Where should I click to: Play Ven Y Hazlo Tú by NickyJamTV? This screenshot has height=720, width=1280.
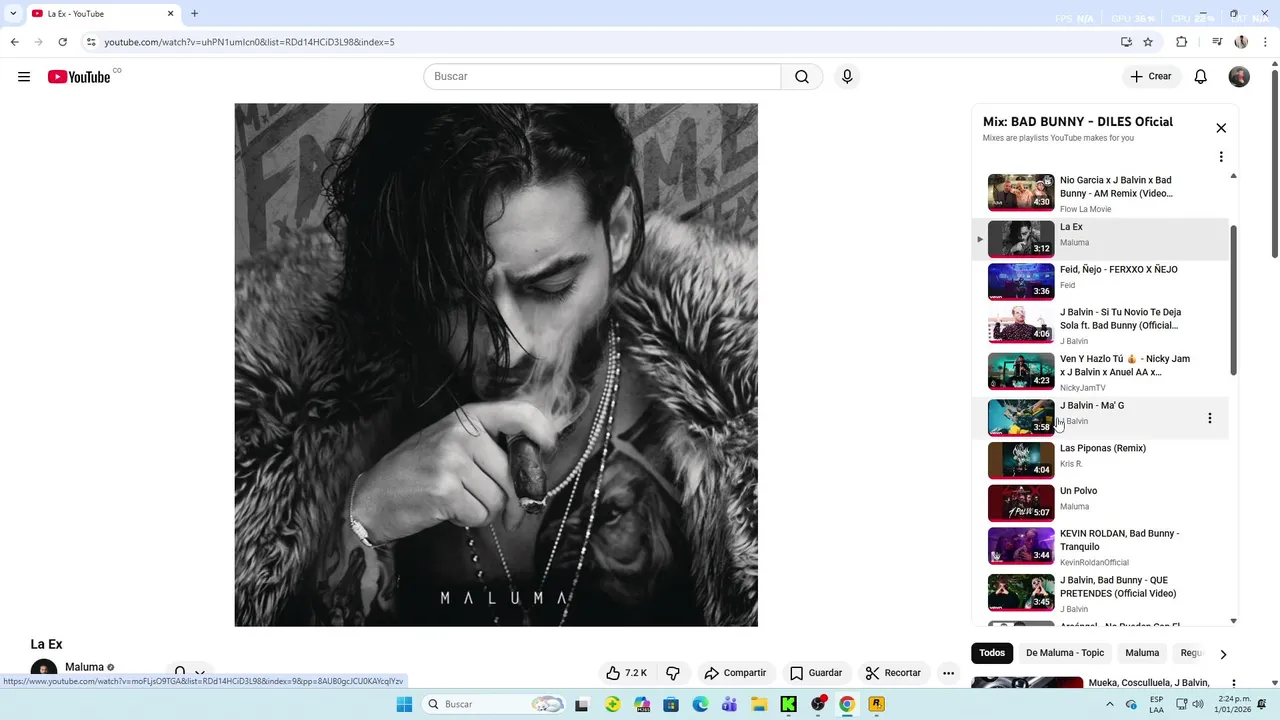pyautogui.click(x=1100, y=372)
